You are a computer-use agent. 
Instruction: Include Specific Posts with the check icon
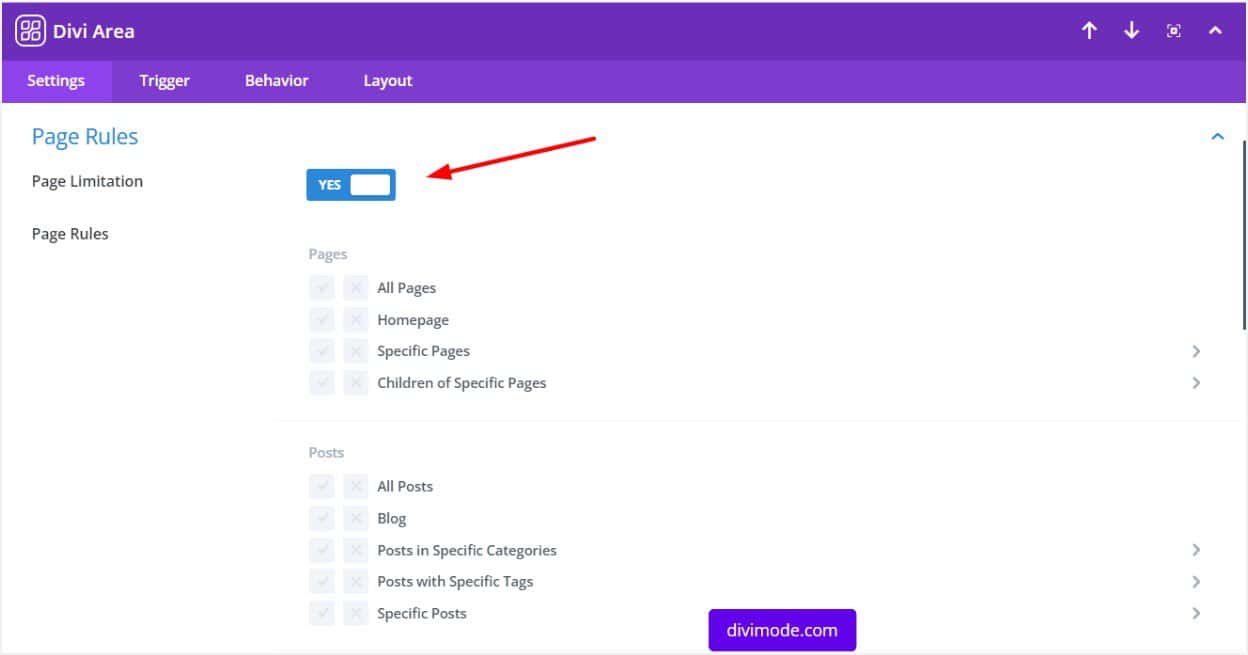tap(322, 613)
